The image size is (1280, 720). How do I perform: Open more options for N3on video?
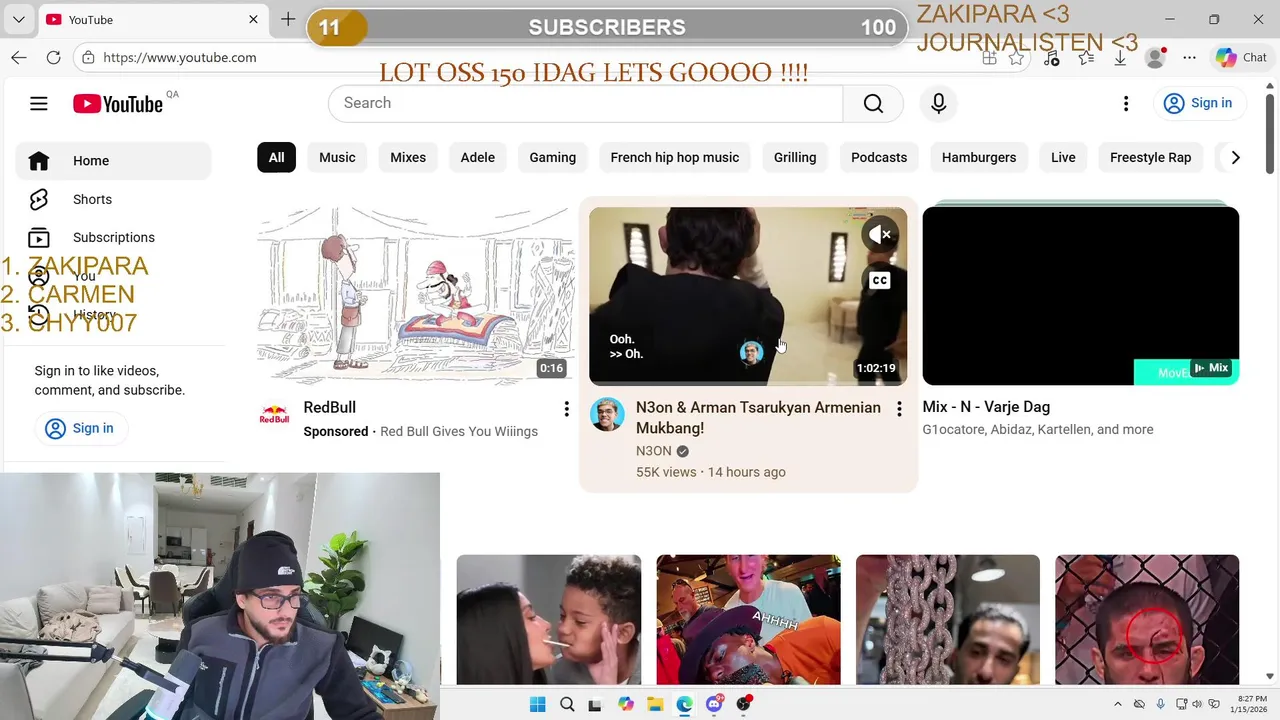[899, 409]
